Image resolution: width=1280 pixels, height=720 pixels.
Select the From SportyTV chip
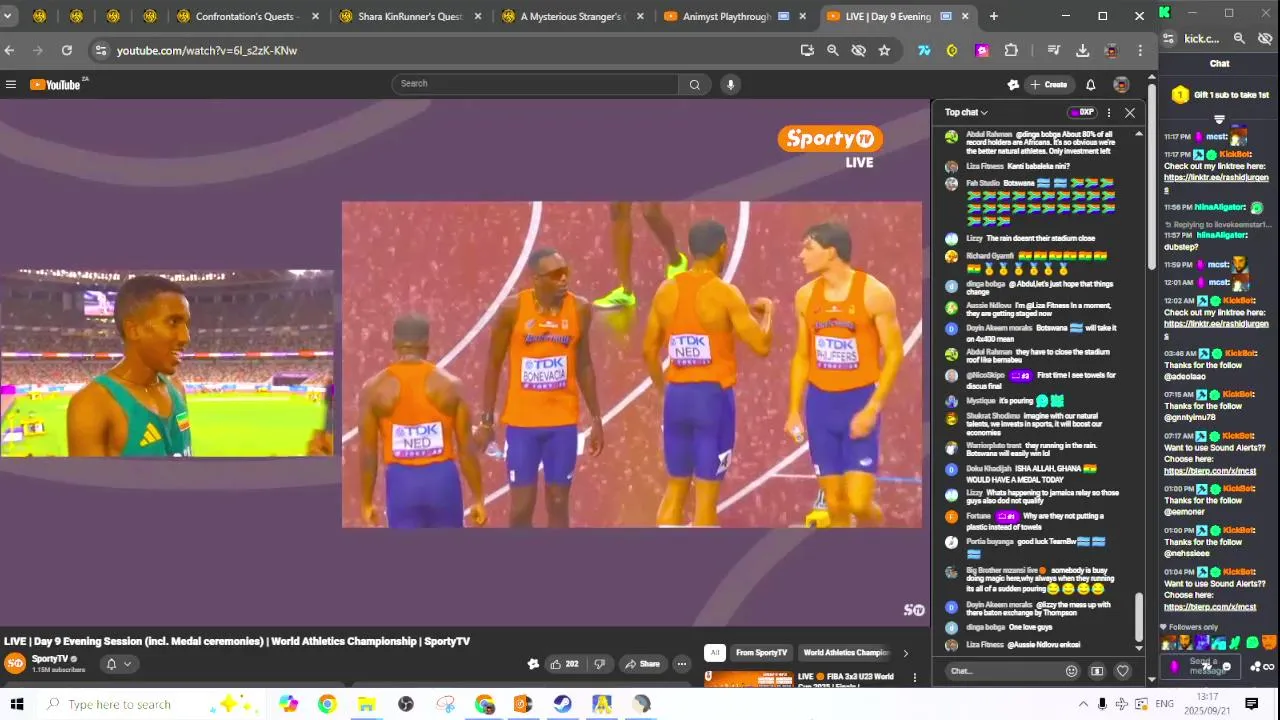(761, 653)
